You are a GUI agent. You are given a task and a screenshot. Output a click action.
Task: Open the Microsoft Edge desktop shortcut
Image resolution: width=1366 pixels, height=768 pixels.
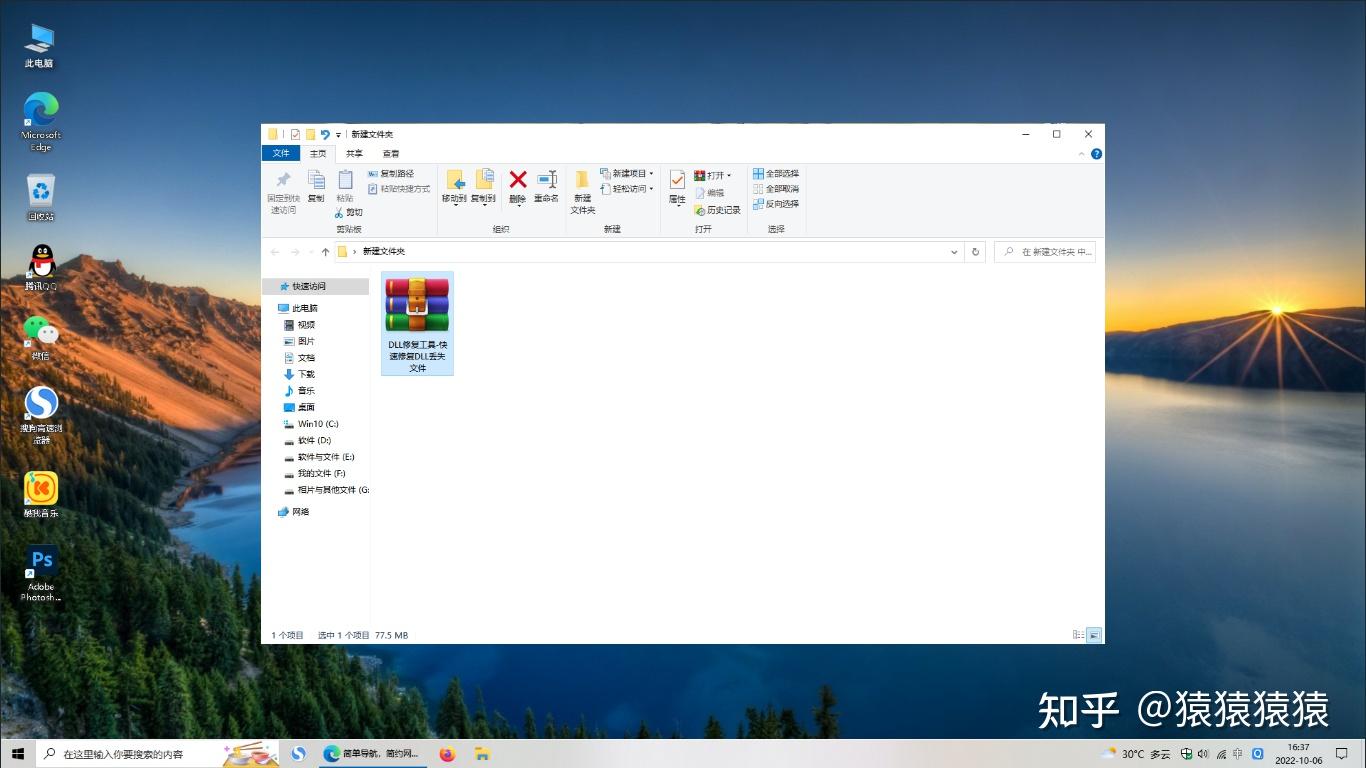pyautogui.click(x=40, y=122)
